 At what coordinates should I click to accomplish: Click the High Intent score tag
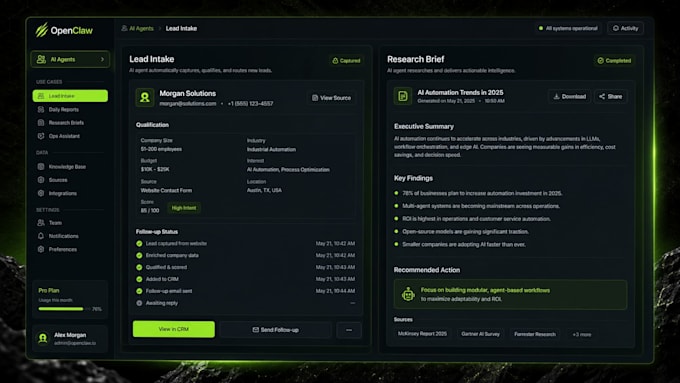point(183,208)
